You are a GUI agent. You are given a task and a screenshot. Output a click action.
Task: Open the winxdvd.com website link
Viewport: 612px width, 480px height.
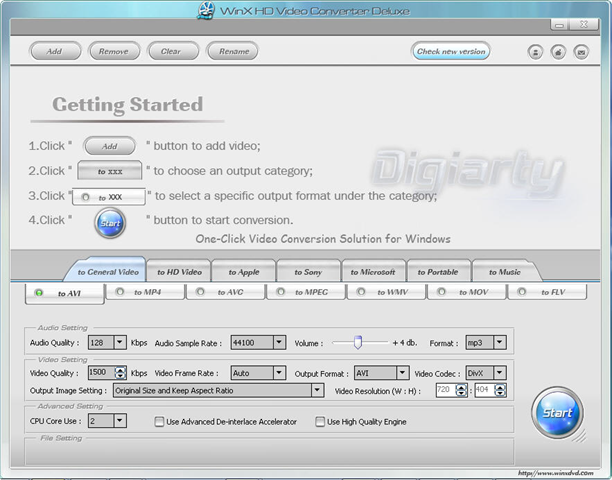(556, 473)
